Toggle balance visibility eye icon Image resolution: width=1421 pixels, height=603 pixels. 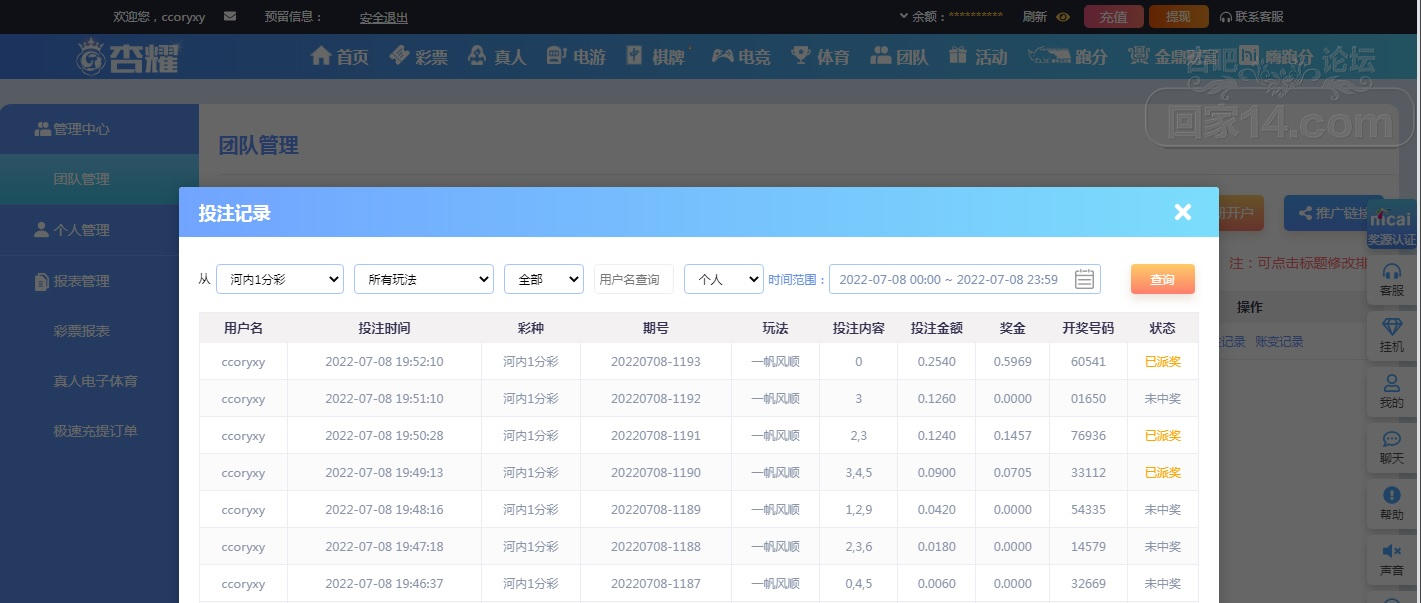click(1063, 17)
